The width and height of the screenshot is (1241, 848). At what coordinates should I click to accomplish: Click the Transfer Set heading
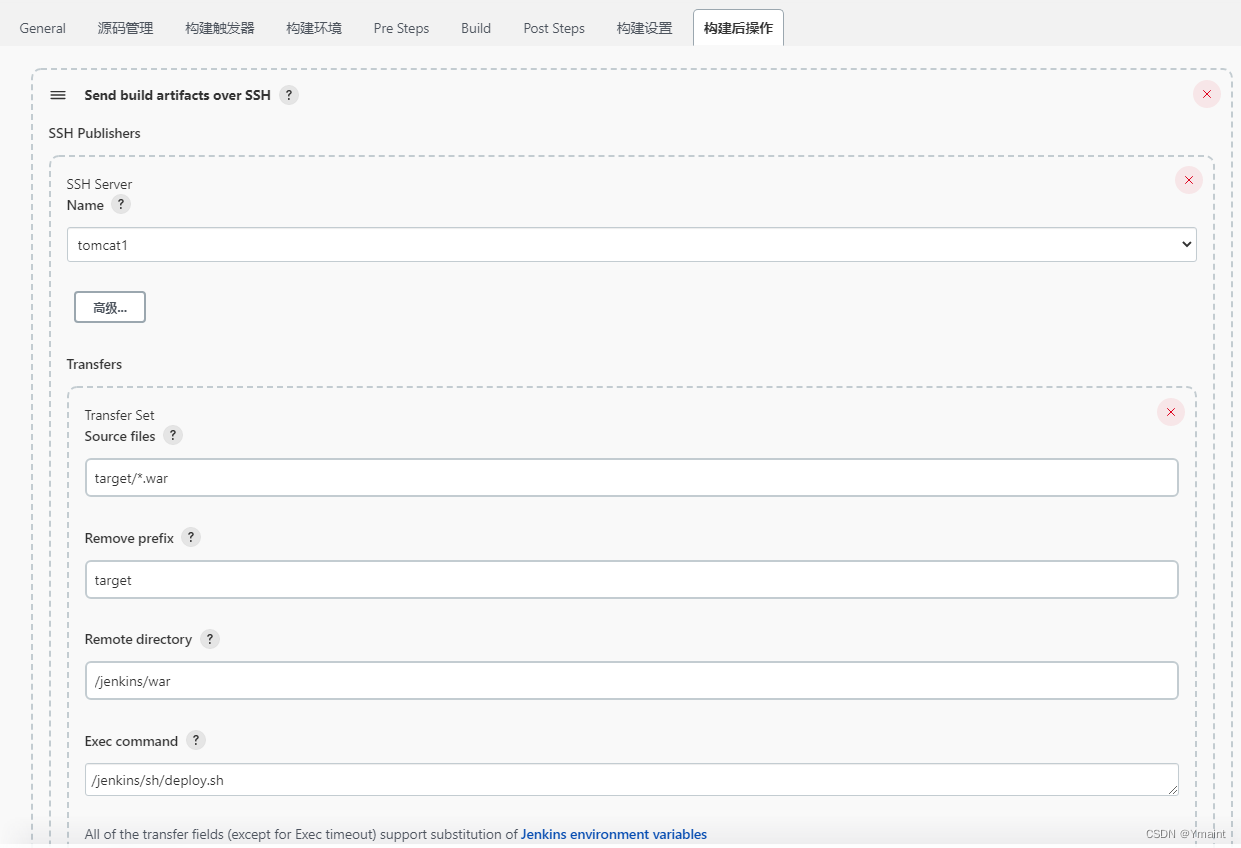tap(120, 415)
